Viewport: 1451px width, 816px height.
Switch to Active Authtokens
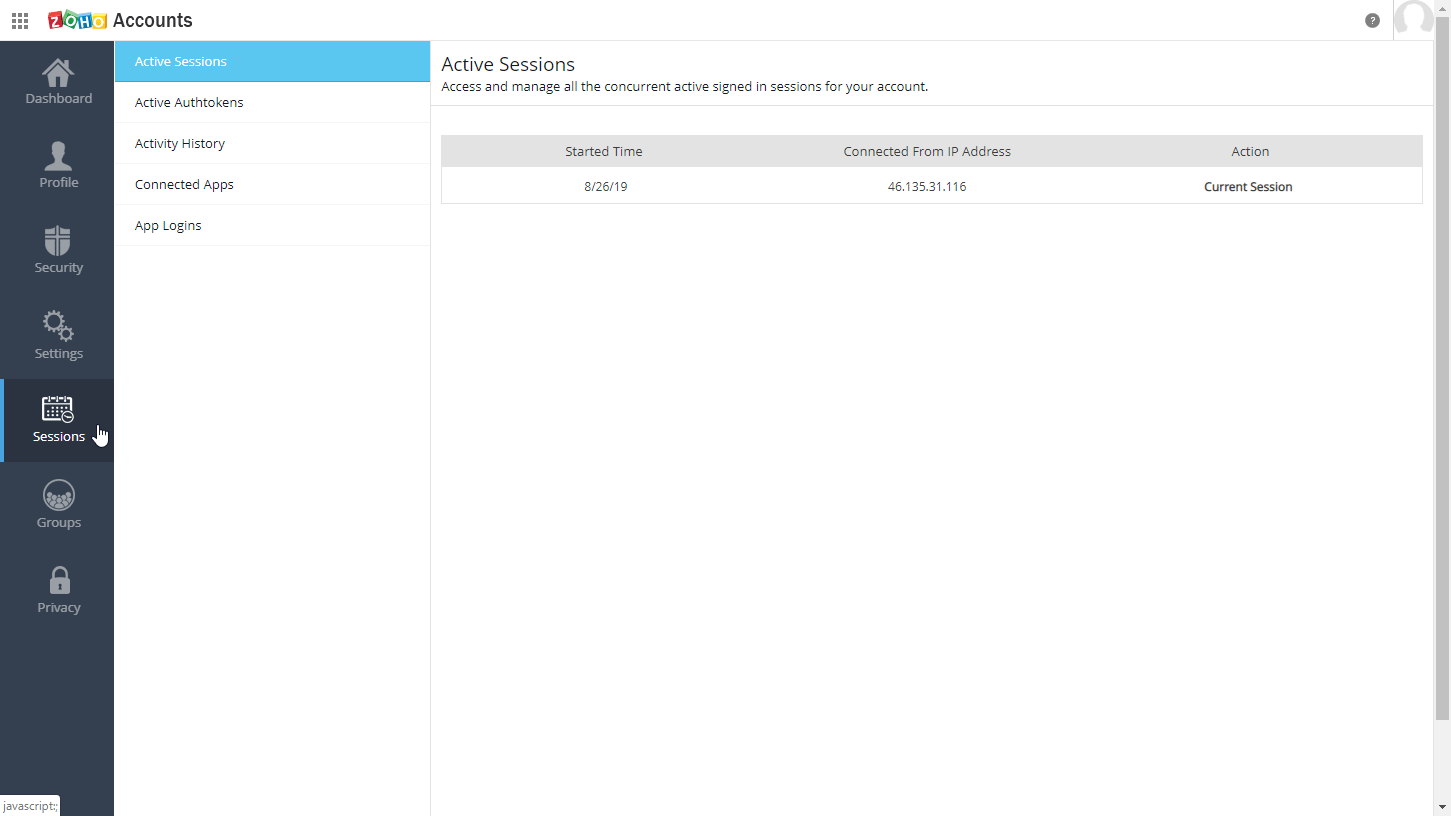pos(189,102)
